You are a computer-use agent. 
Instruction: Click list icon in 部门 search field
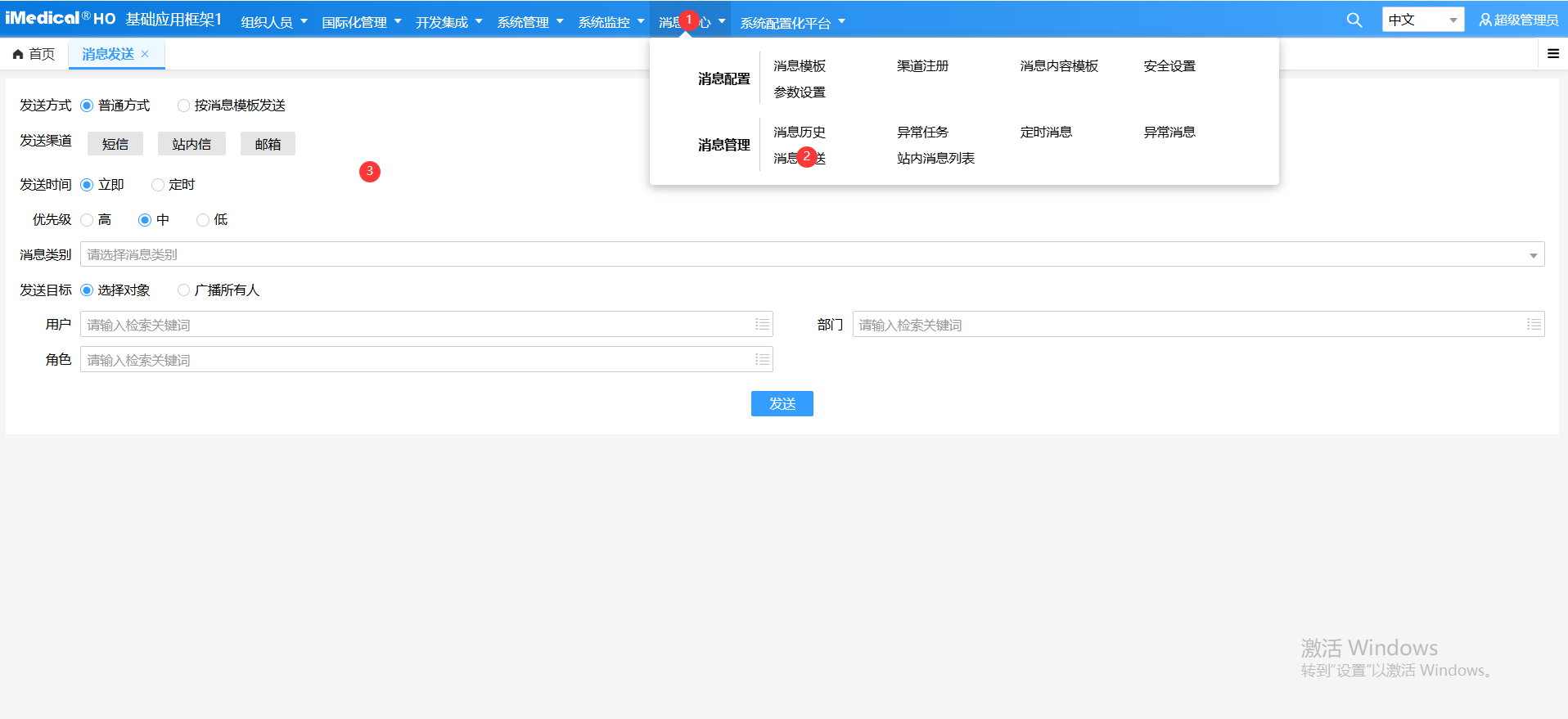[x=1534, y=325]
